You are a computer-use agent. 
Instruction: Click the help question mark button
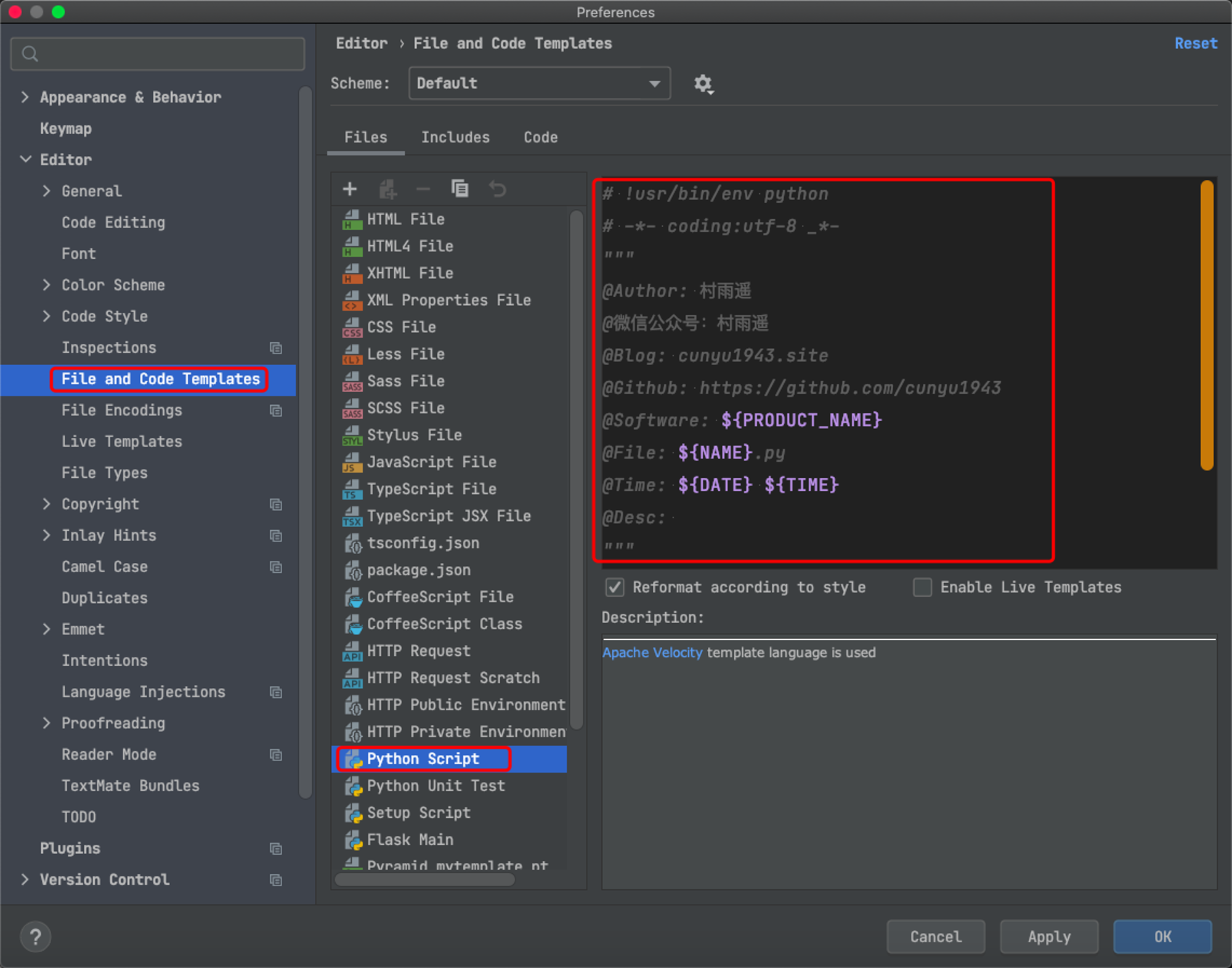[x=36, y=937]
